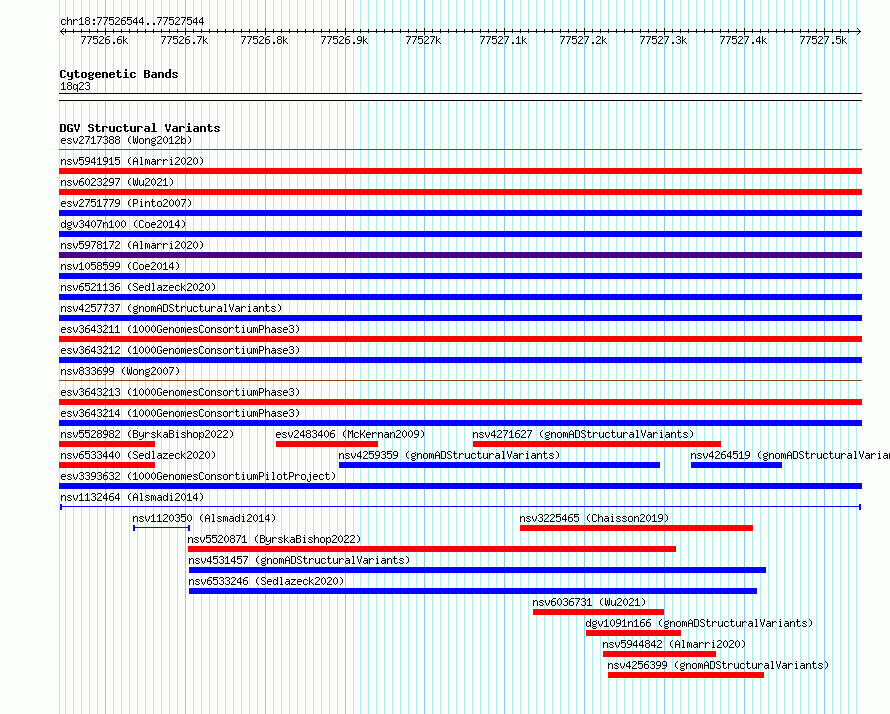The width and height of the screenshot is (890, 714).
Task: Select esv3643213 (1000GenomesConsortiumPhase3) label
Action: [x=180, y=392]
